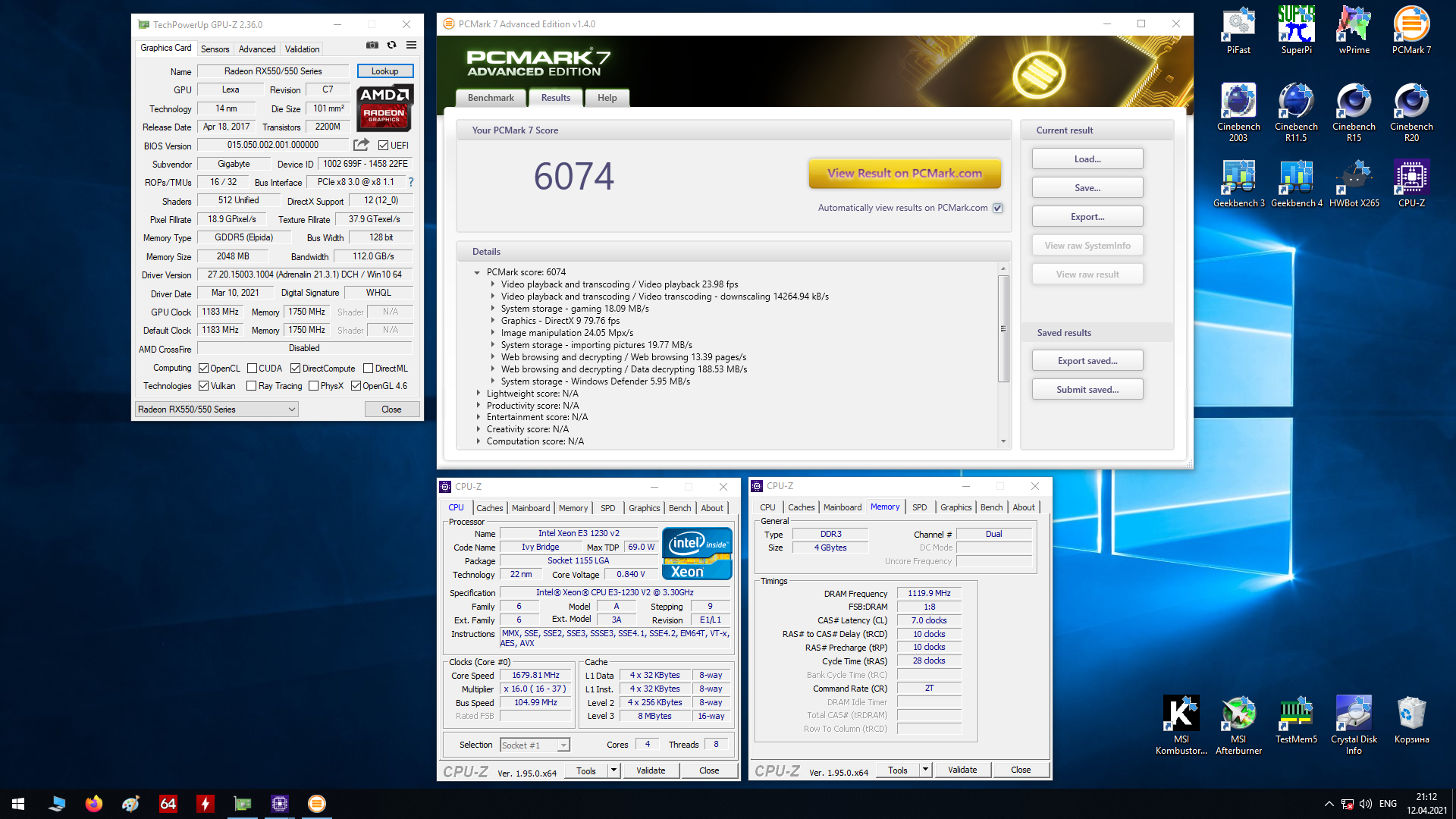Open Cinebench R15 desktop shortcut
Screen dimensions: 1456x819
coord(1354,113)
